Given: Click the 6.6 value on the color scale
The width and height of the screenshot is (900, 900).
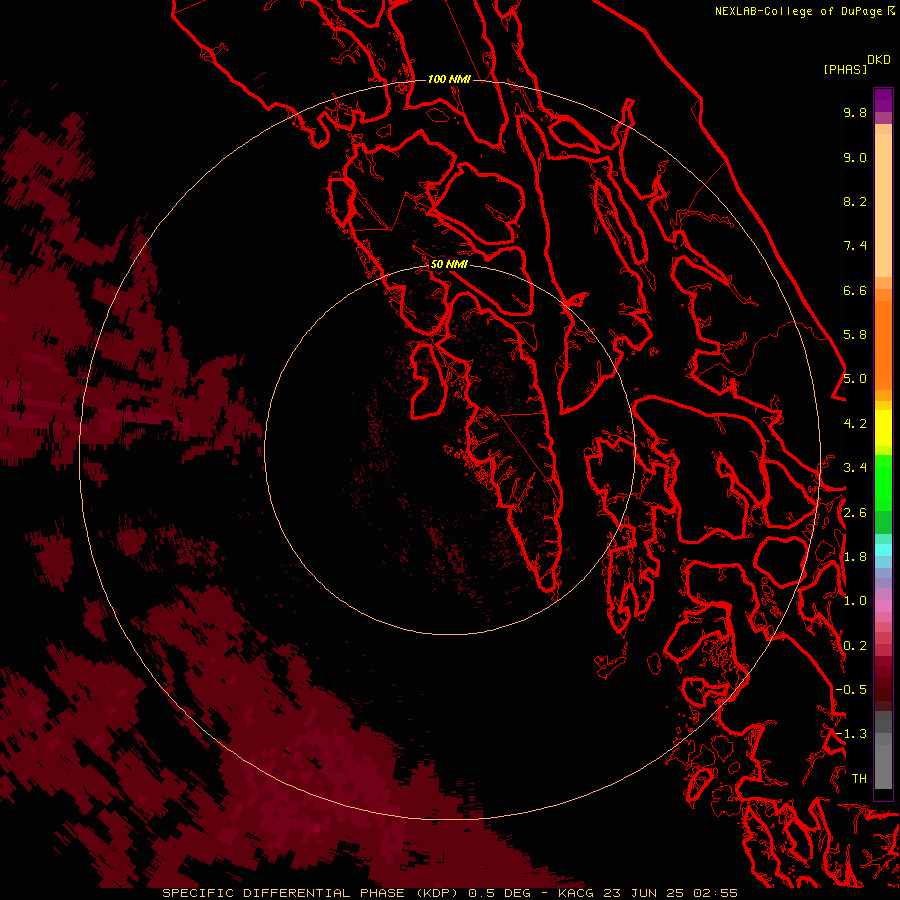Looking at the screenshot, I should [x=855, y=290].
